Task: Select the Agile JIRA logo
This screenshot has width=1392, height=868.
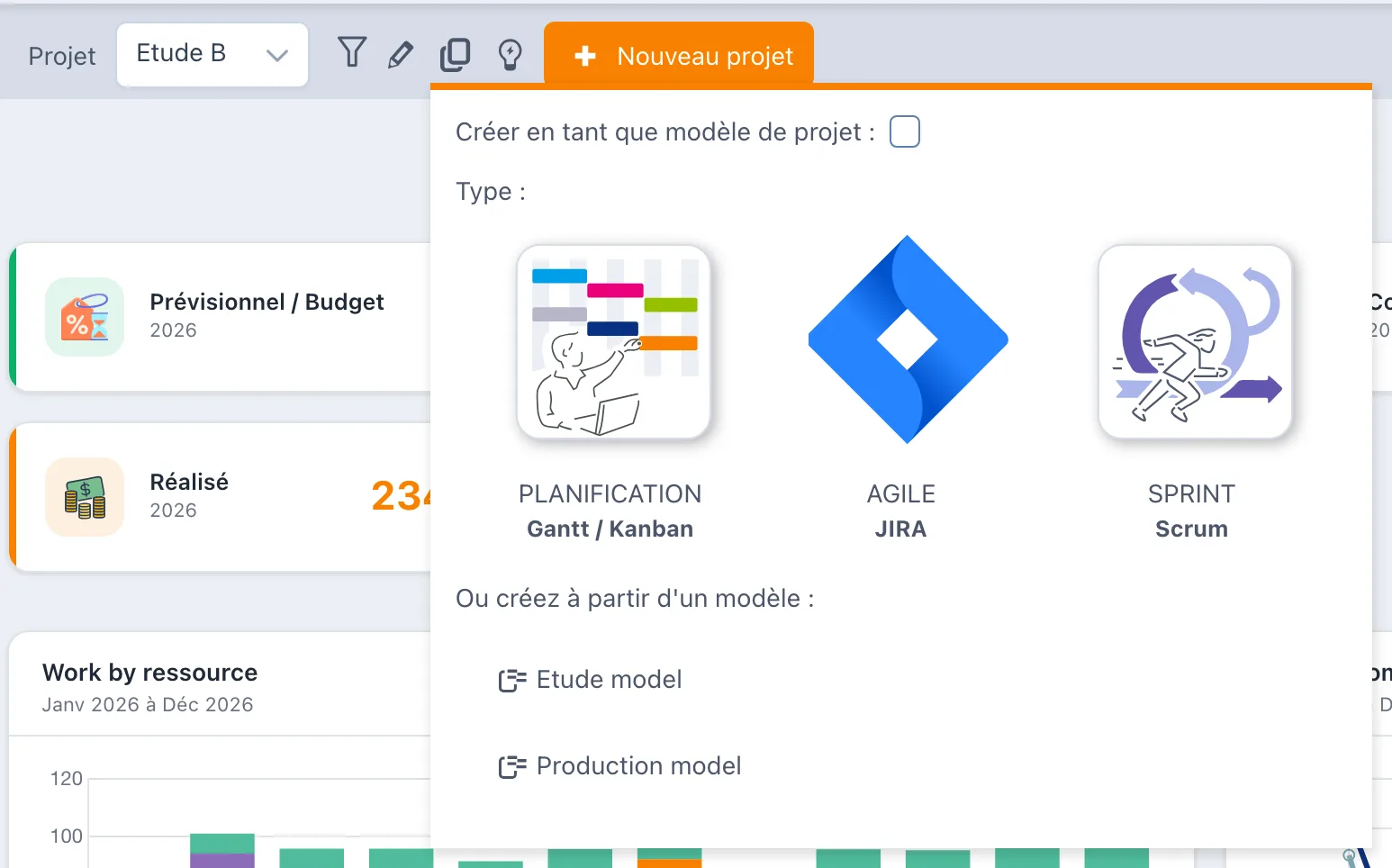Action: click(908, 339)
